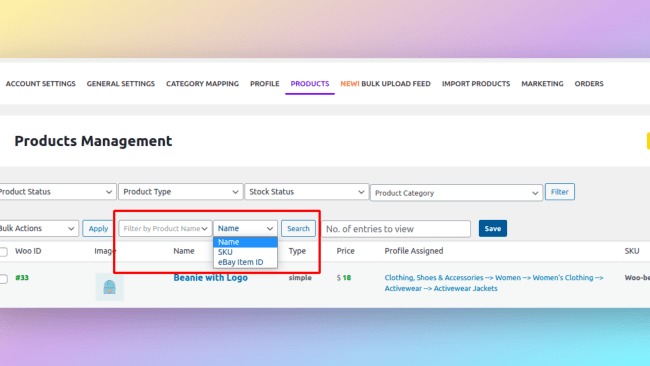Go to the Import Products tab

pos(476,84)
